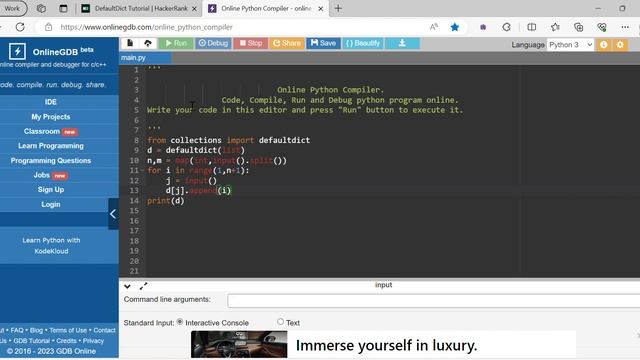This screenshot has height=360, width=640.
Task: Click the upload file icon in editor toolbar
Action: click(148, 43)
